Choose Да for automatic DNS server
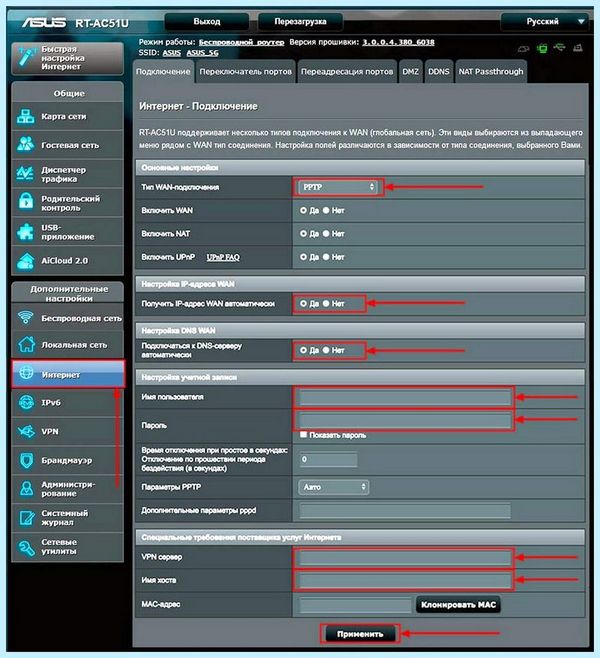The width and height of the screenshot is (600, 658). click(x=303, y=350)
